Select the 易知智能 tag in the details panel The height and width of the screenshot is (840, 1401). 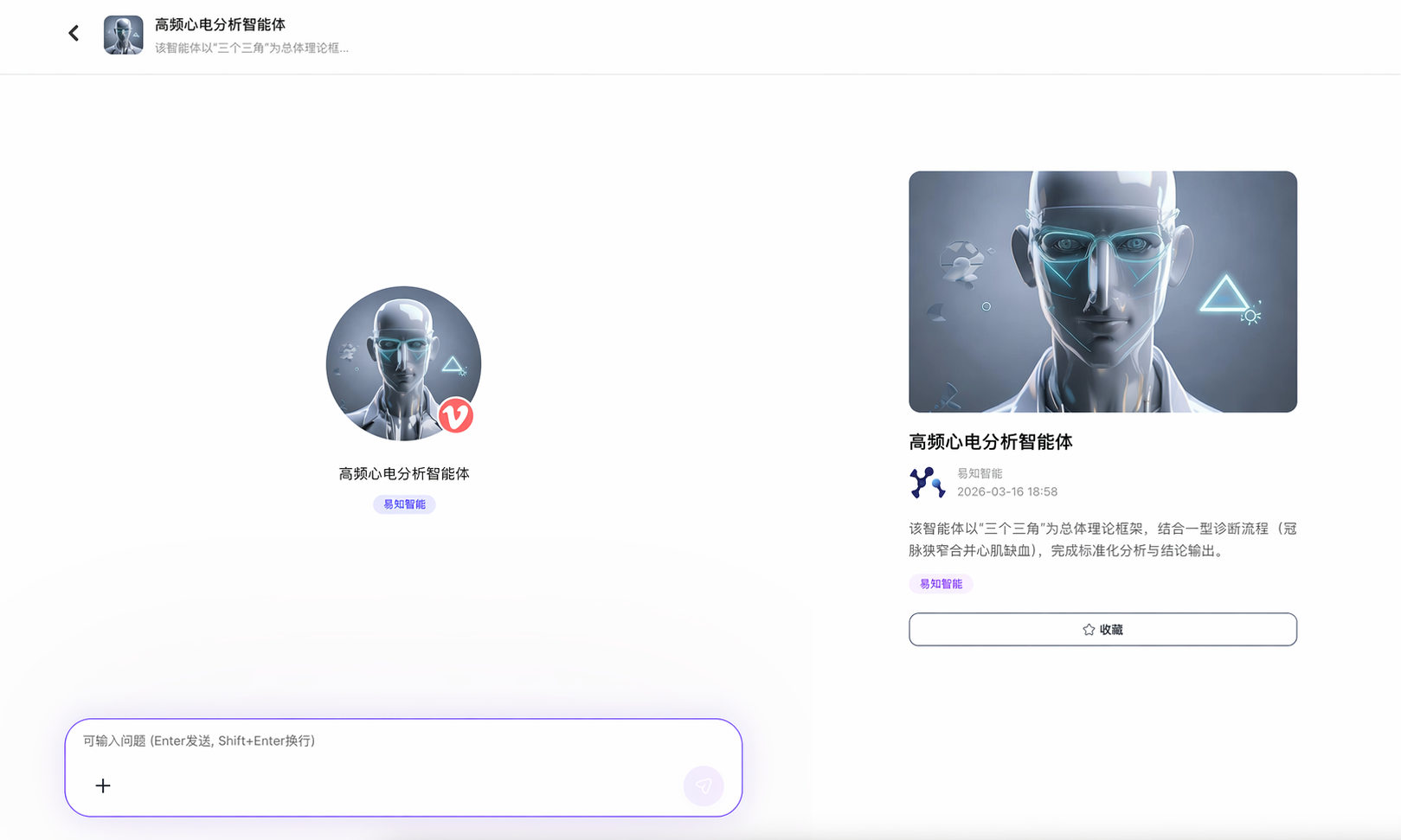click(941, 584)
